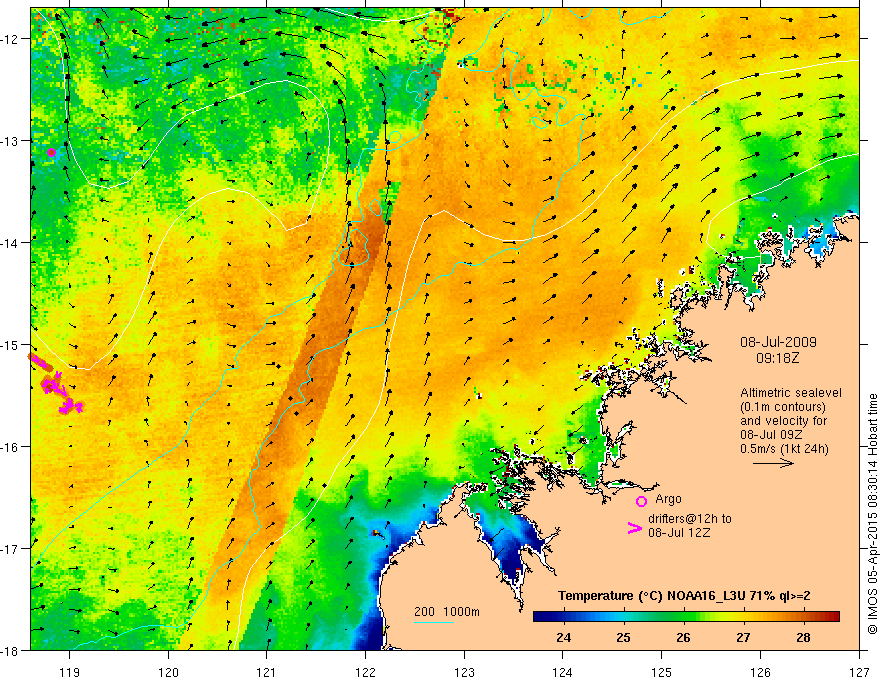Click the magenta drifters arrowhead legend symbol
This screenshot has width=880, height=680.
[634, 528]
